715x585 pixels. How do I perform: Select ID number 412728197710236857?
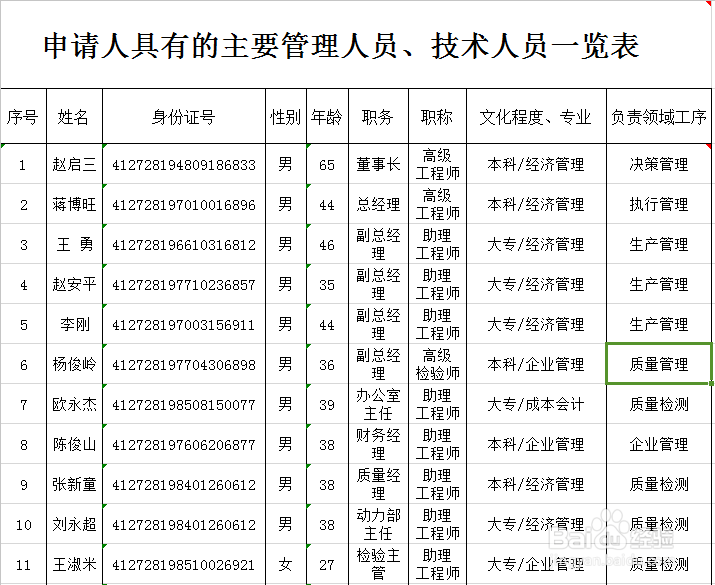point(184,285)
